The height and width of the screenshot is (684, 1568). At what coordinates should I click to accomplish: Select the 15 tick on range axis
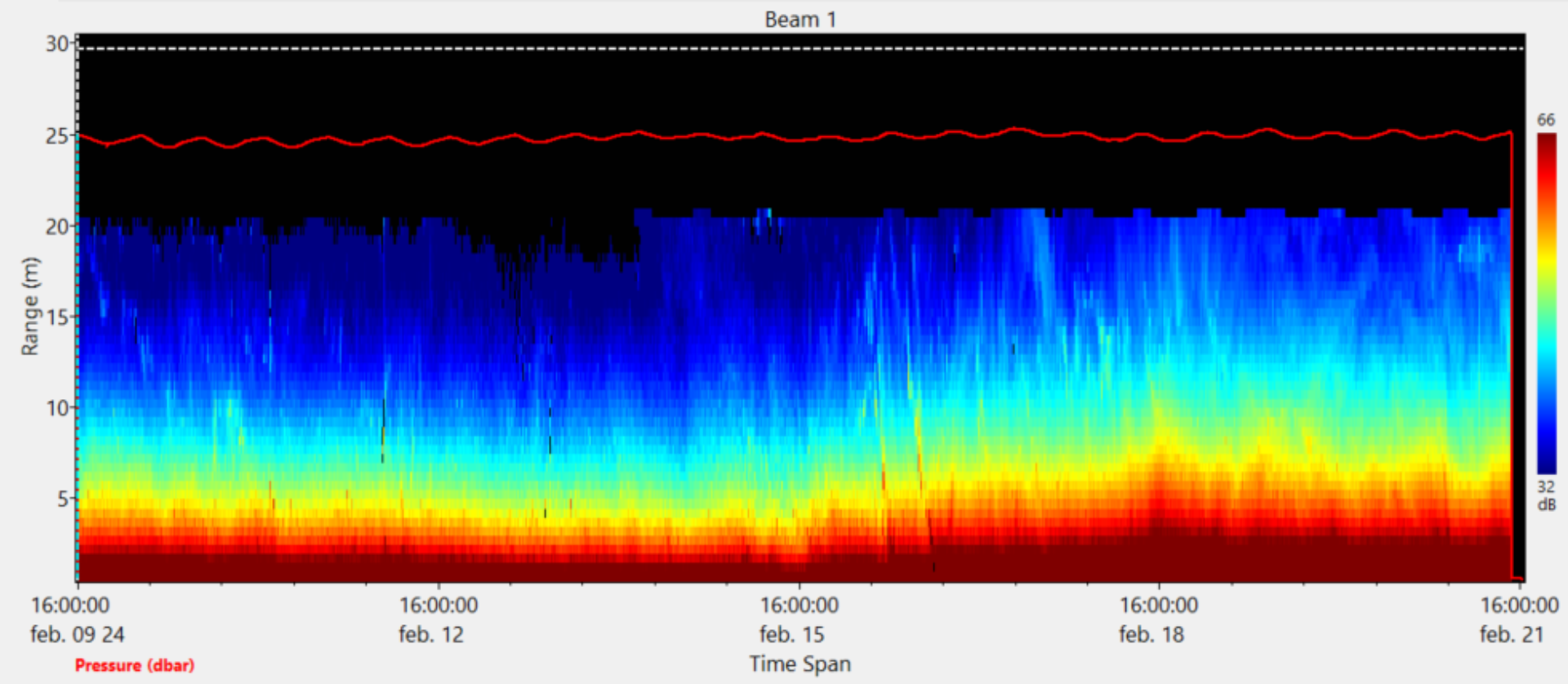click(x=57, y=318)
